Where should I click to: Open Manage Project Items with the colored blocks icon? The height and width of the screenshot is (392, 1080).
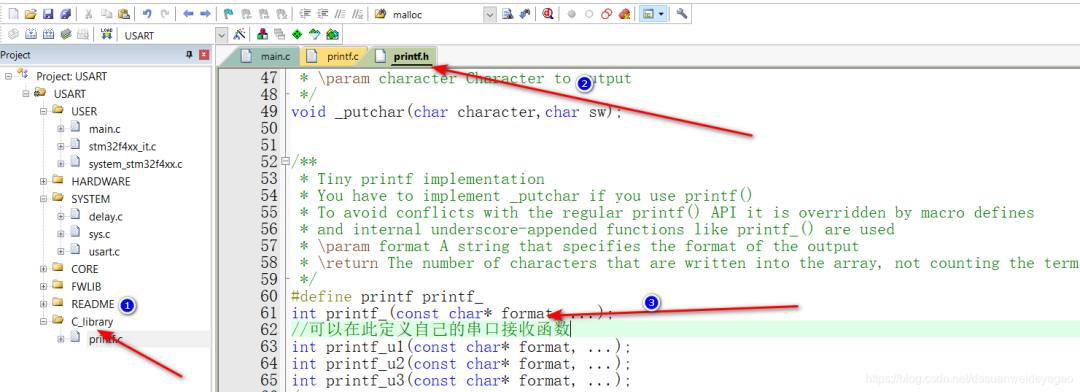262,34
